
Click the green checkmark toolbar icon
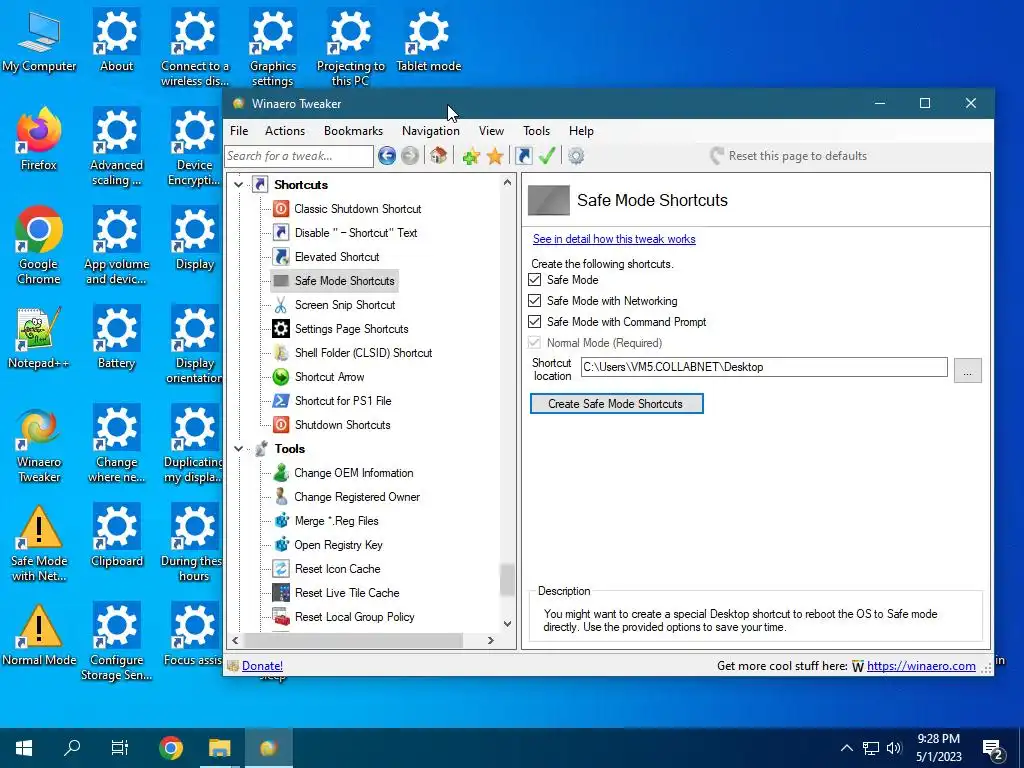[547, 155]
